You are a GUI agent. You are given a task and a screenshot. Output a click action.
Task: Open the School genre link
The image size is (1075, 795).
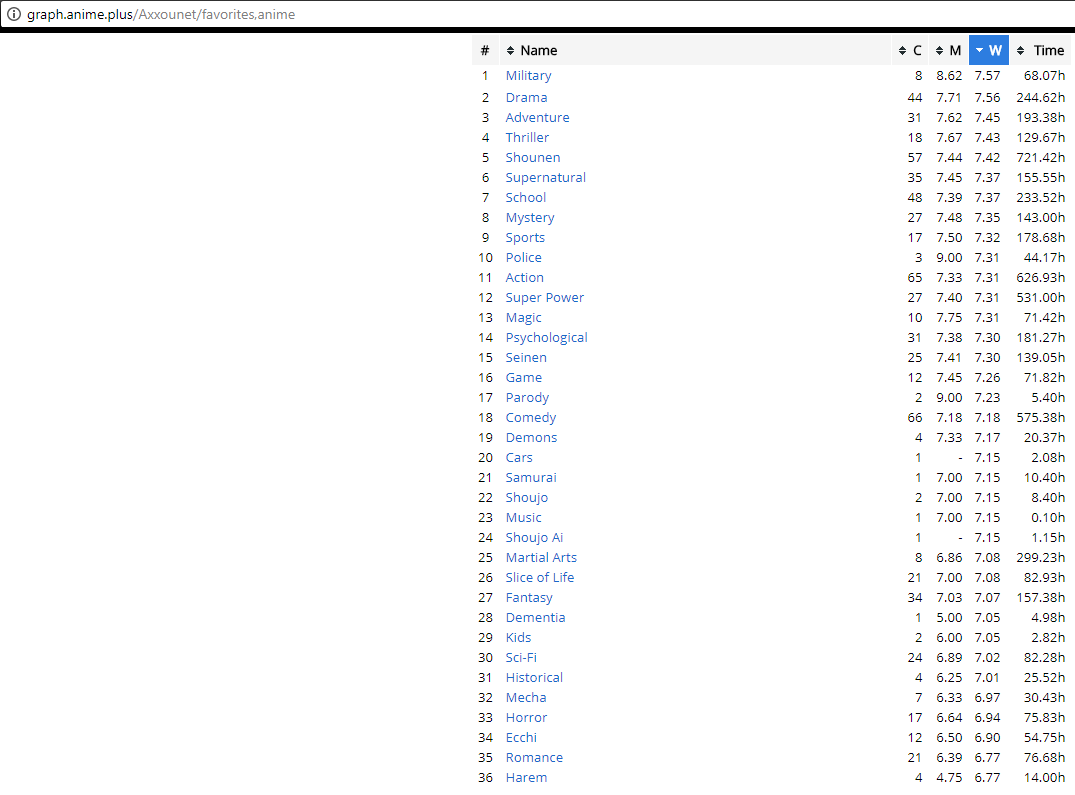pos(525,197)
